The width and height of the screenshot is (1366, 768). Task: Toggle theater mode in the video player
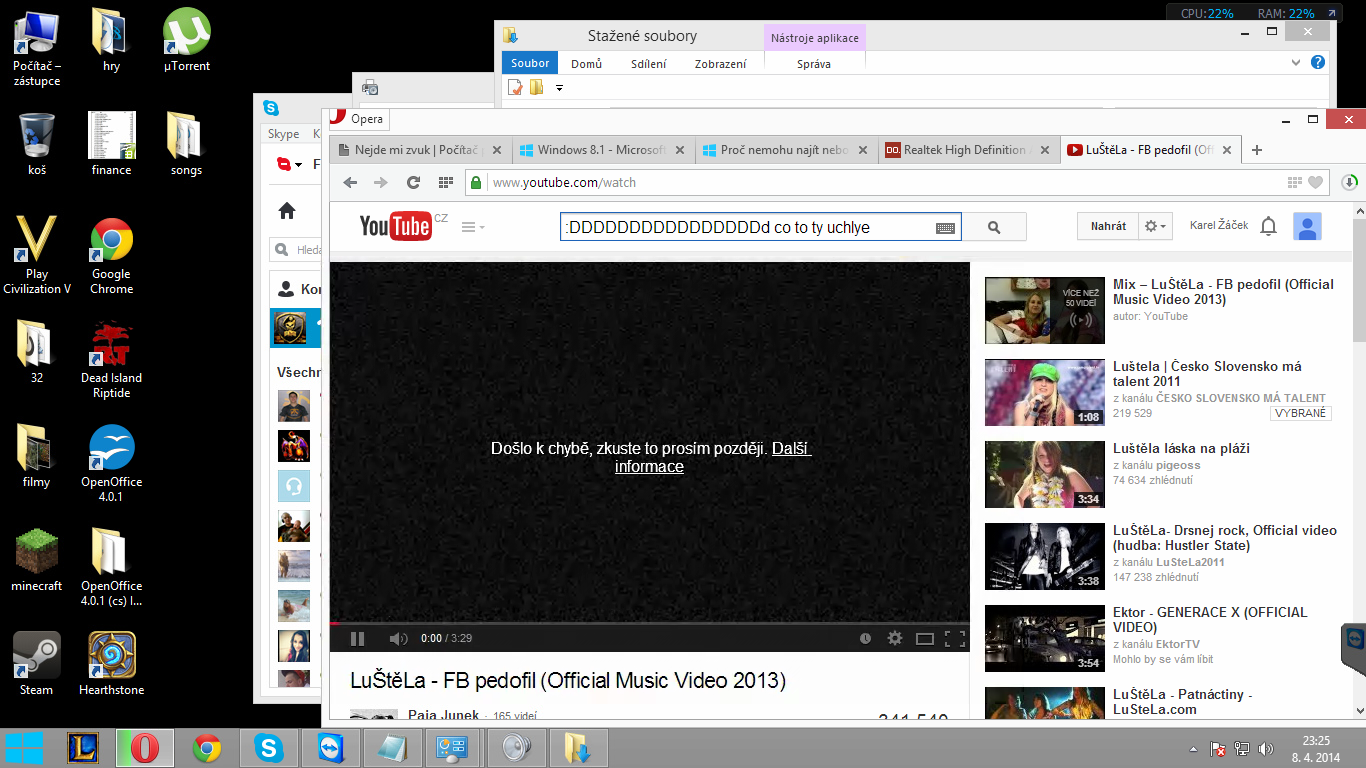click(x=925, y=638)
